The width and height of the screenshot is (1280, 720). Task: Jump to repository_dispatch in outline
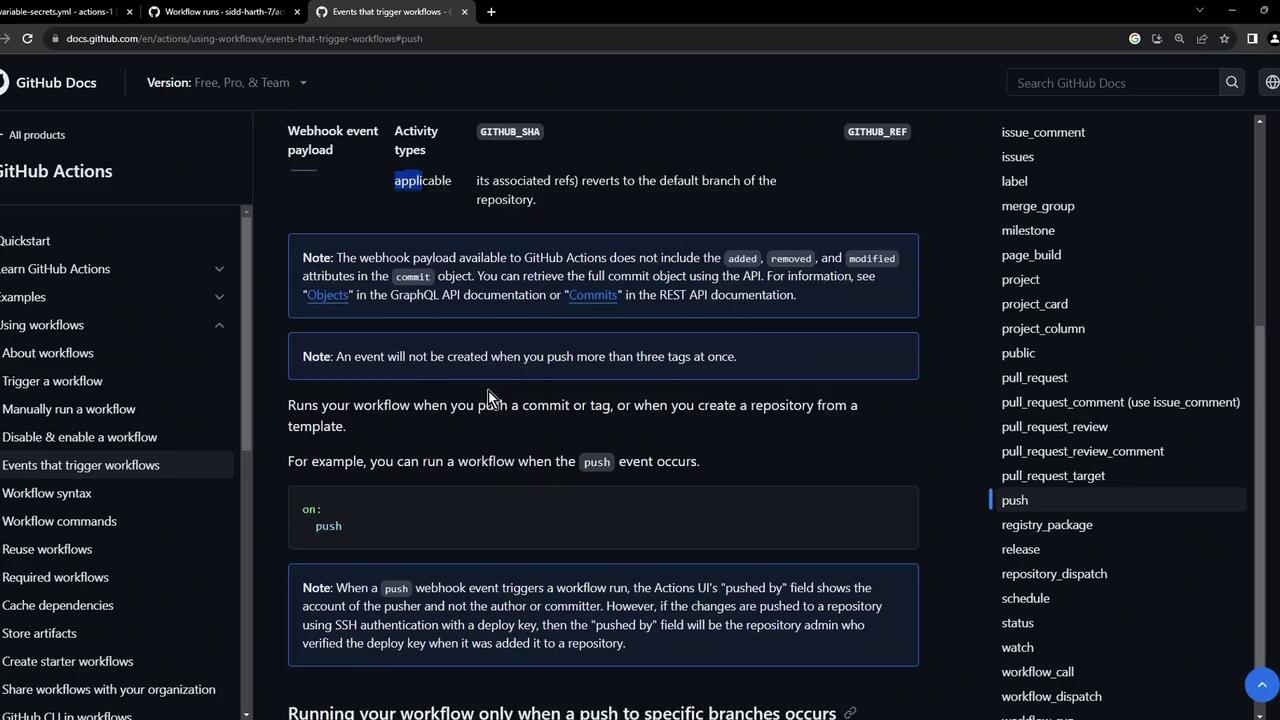1054,574
